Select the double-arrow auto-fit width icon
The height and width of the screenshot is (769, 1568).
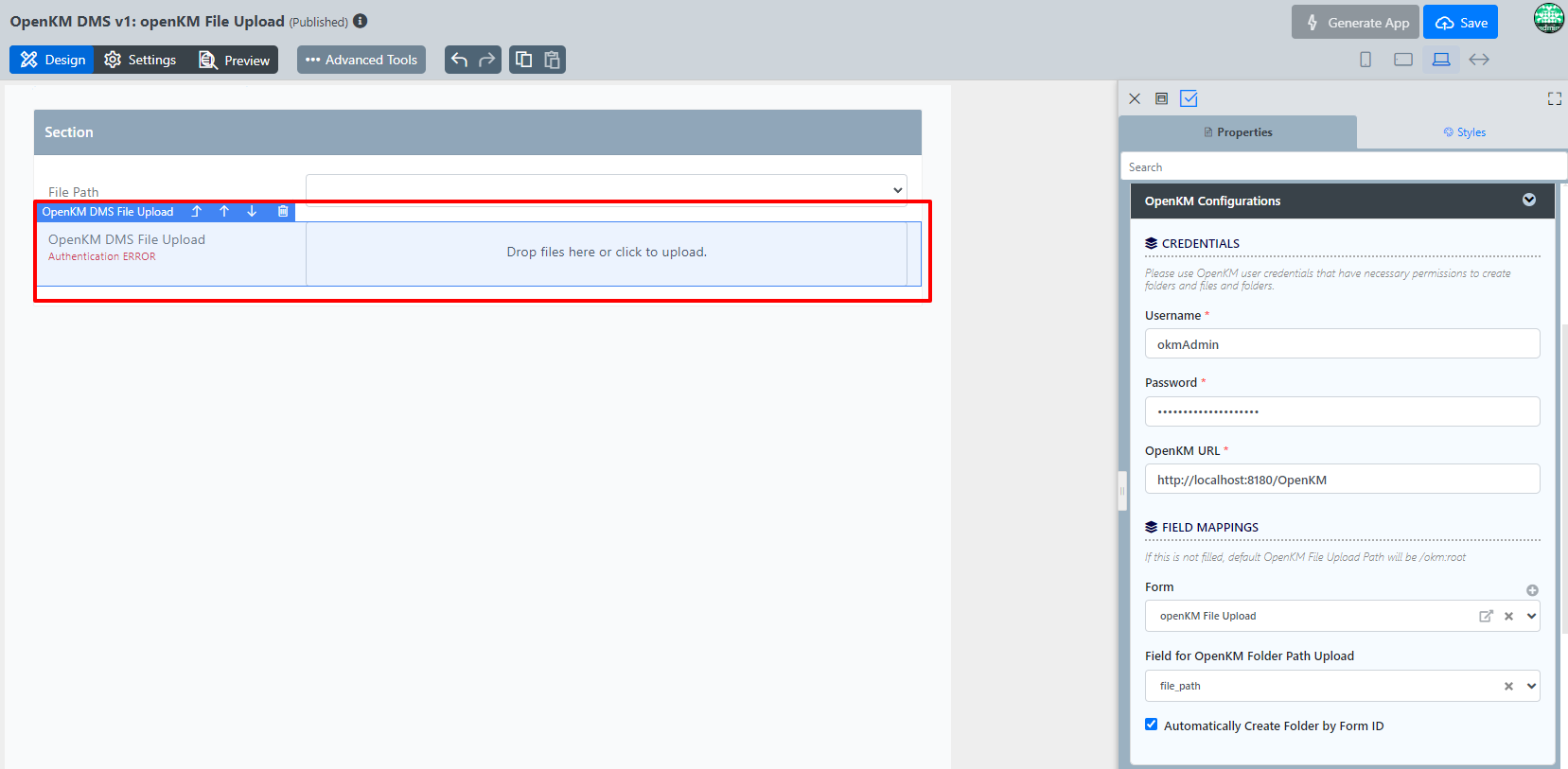[x=1479, y=60]
